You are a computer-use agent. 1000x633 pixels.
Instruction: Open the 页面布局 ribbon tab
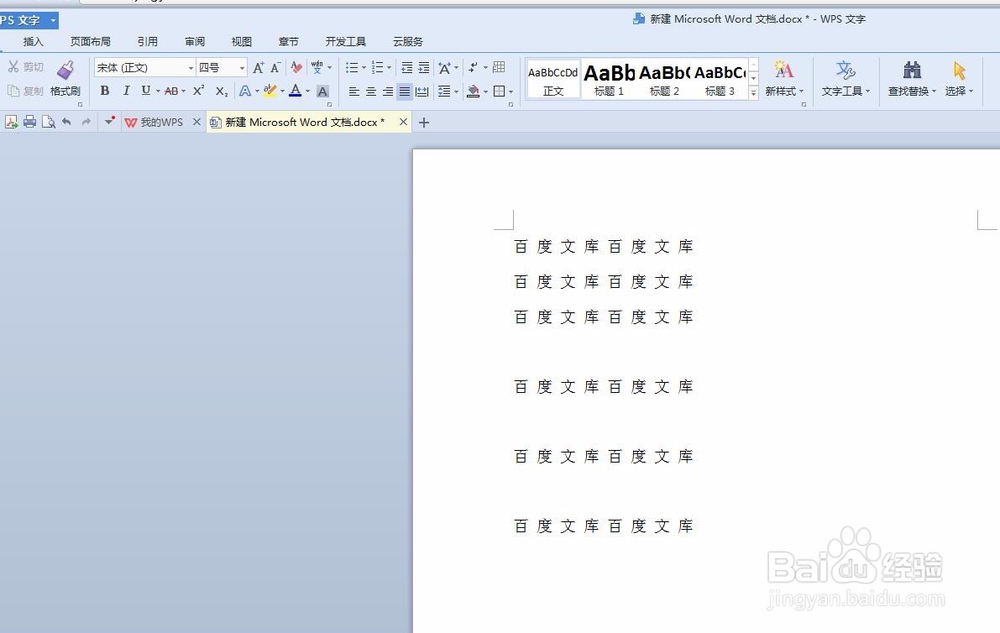pyautogui.click(x=90, y=41)
